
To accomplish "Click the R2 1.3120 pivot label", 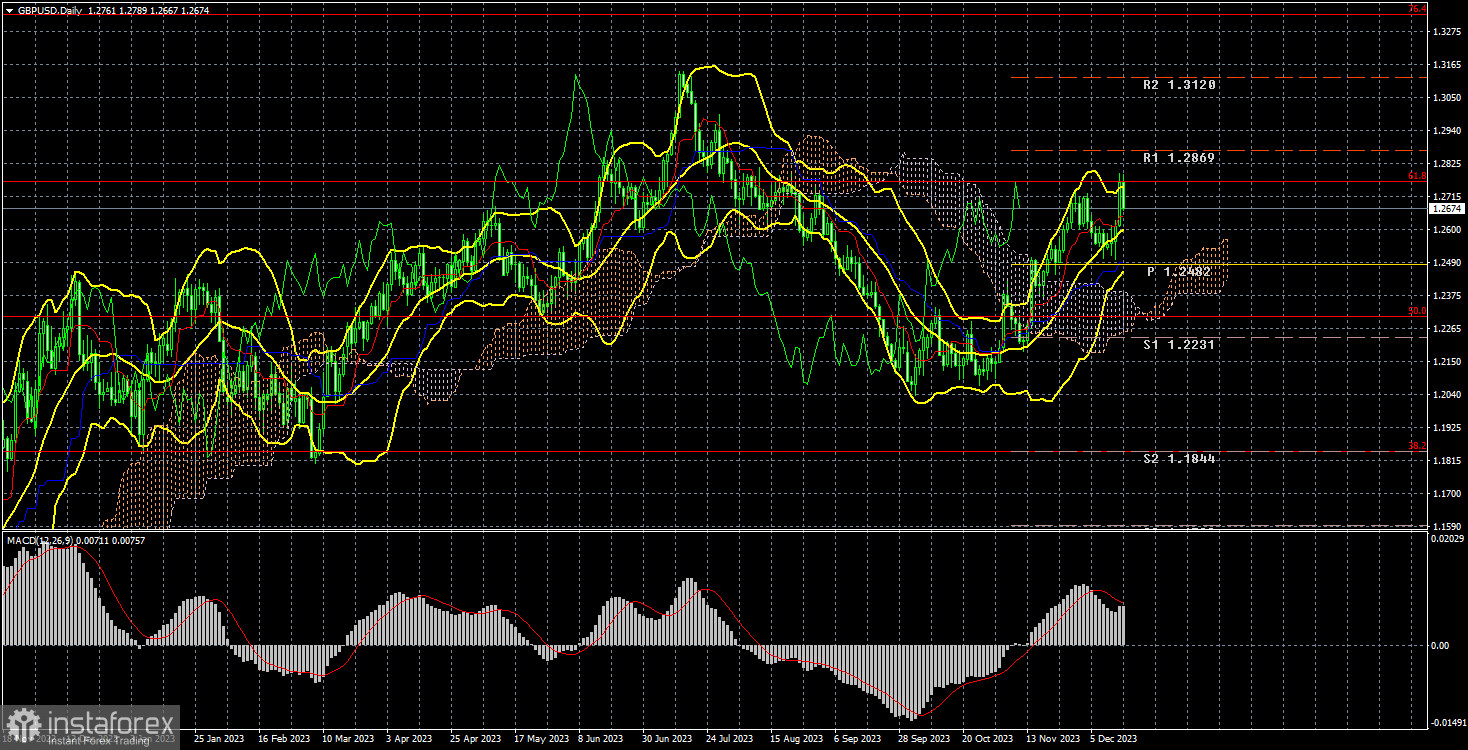I will click(1179, 85).
